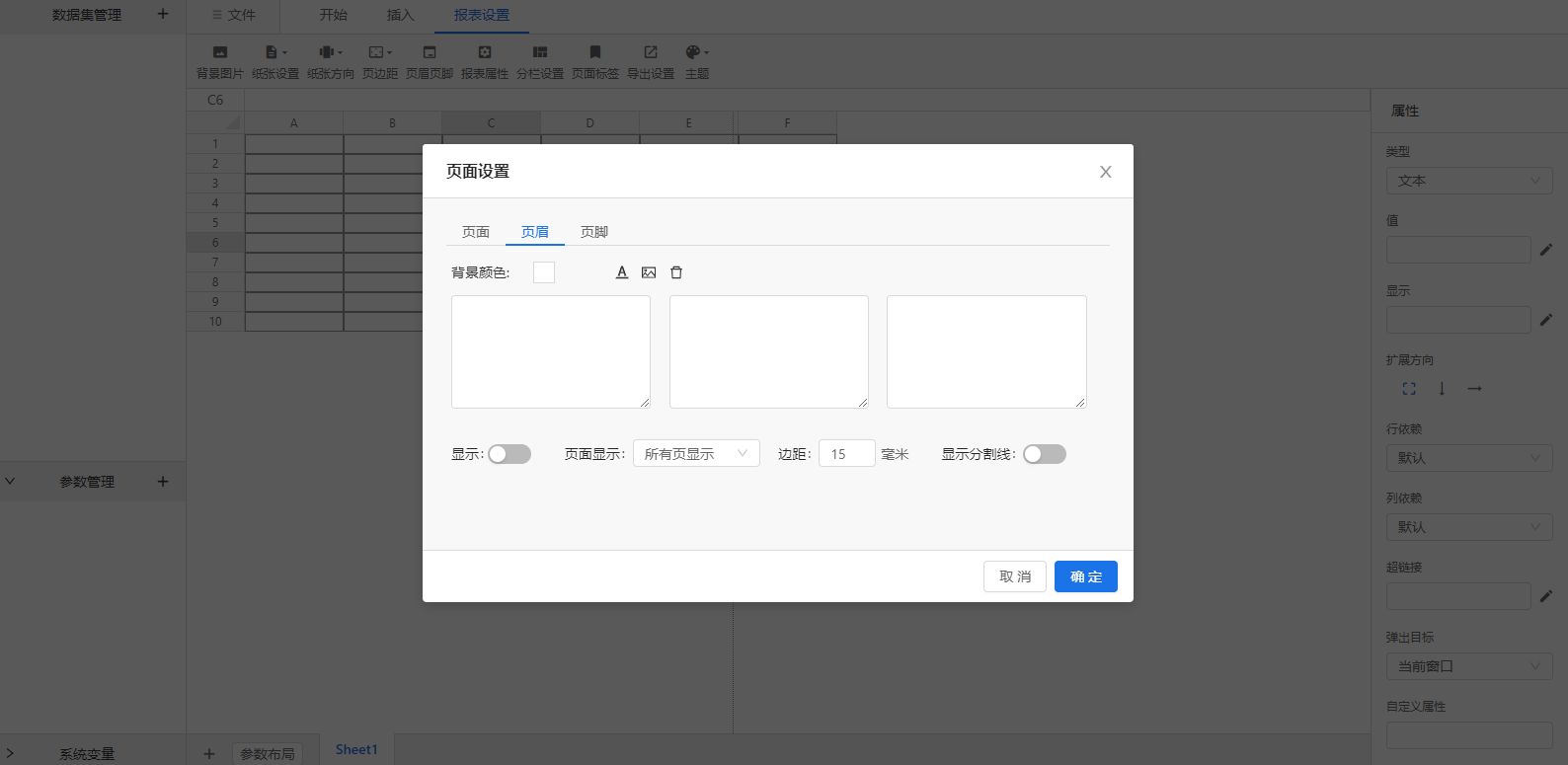Click the 页面标签 bookmark icon
1568x765 pixels.
[x=595, y=52]
